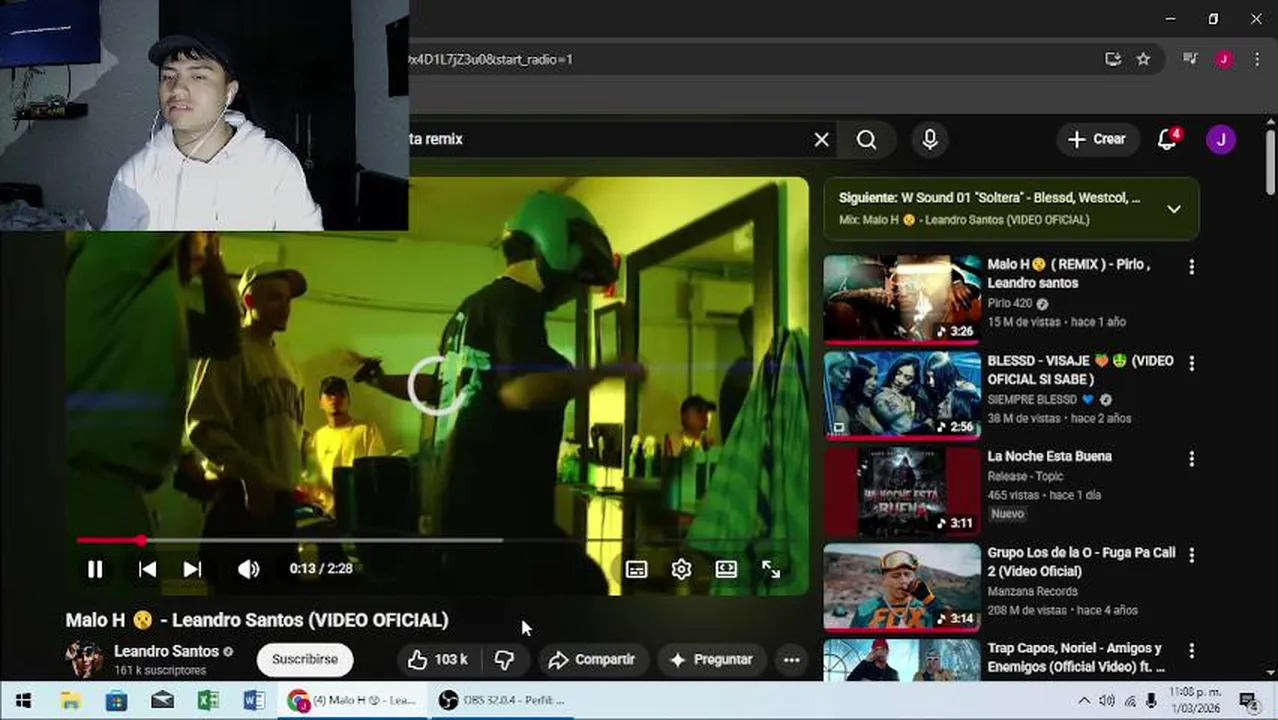The image size is (1278, 720).
Task: Open microphone tray icon
Action: tap(1151, 701)
